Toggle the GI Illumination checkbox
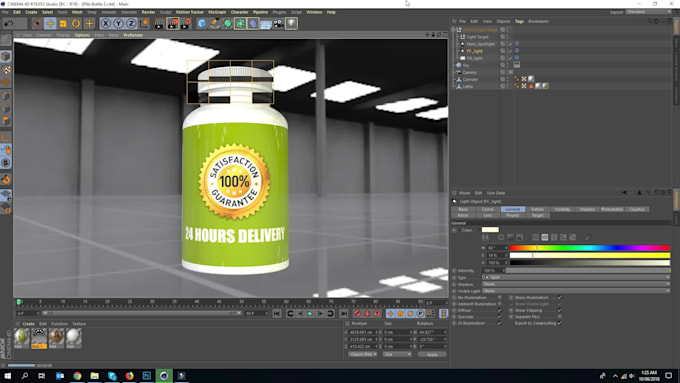This screenshot has width=680, height=383. point(500,323)
